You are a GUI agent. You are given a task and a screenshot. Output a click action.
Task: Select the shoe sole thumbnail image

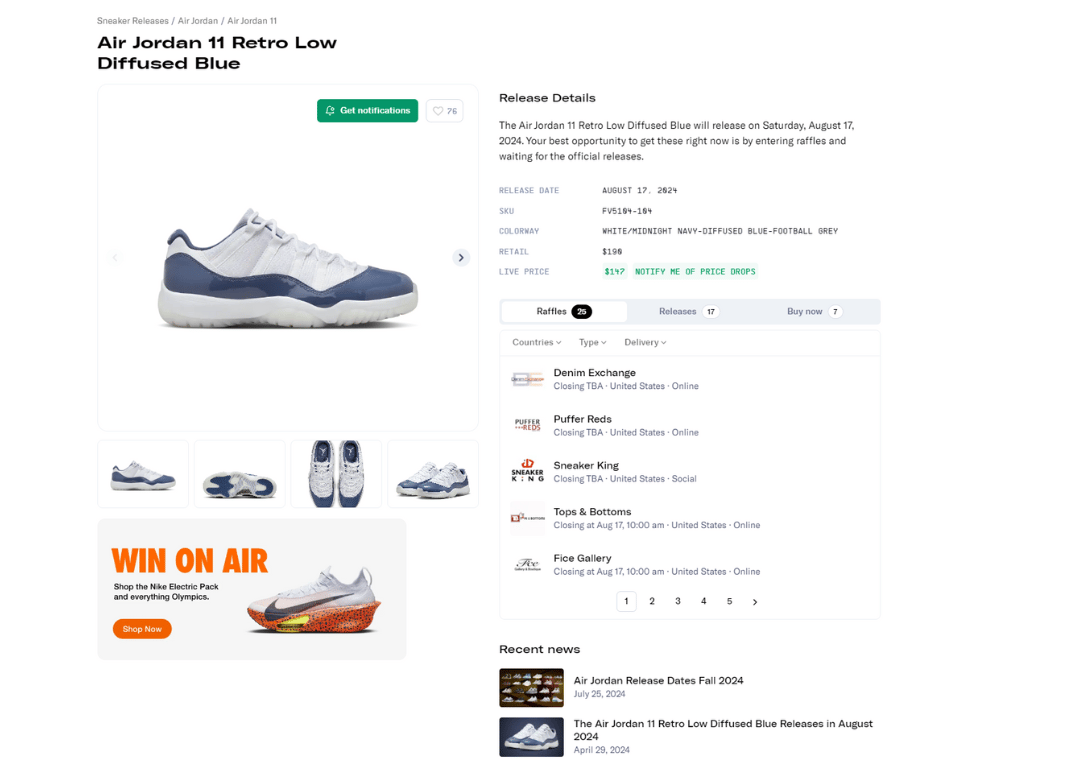[x=239, y=475]
